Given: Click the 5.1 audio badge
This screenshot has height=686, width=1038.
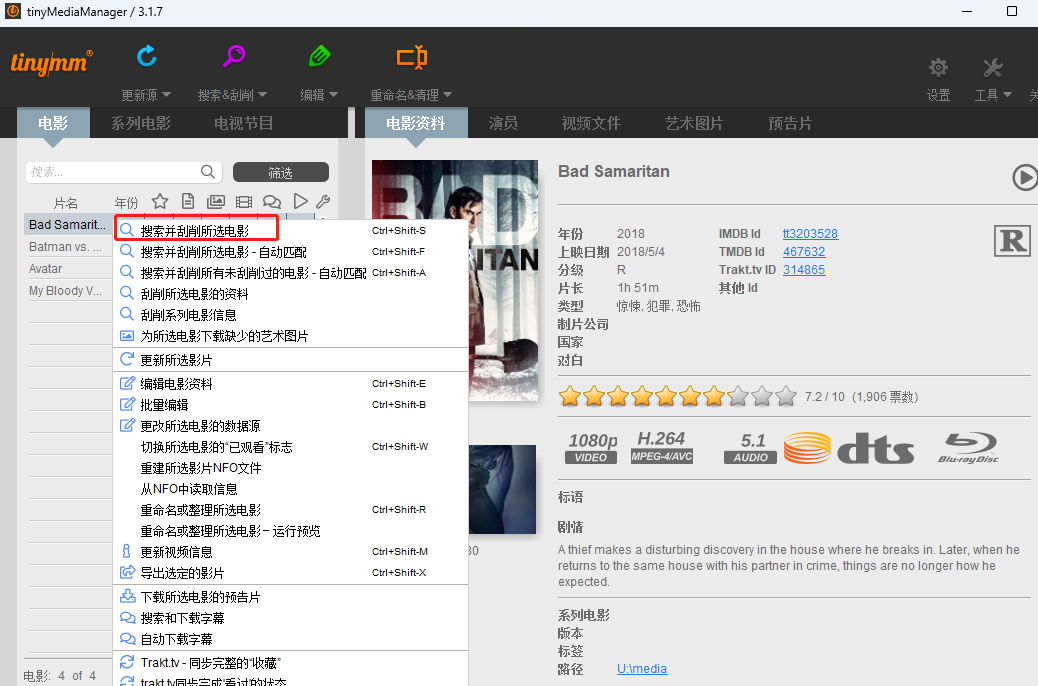Looking at the screenshot, I should [x=751, y=448].
